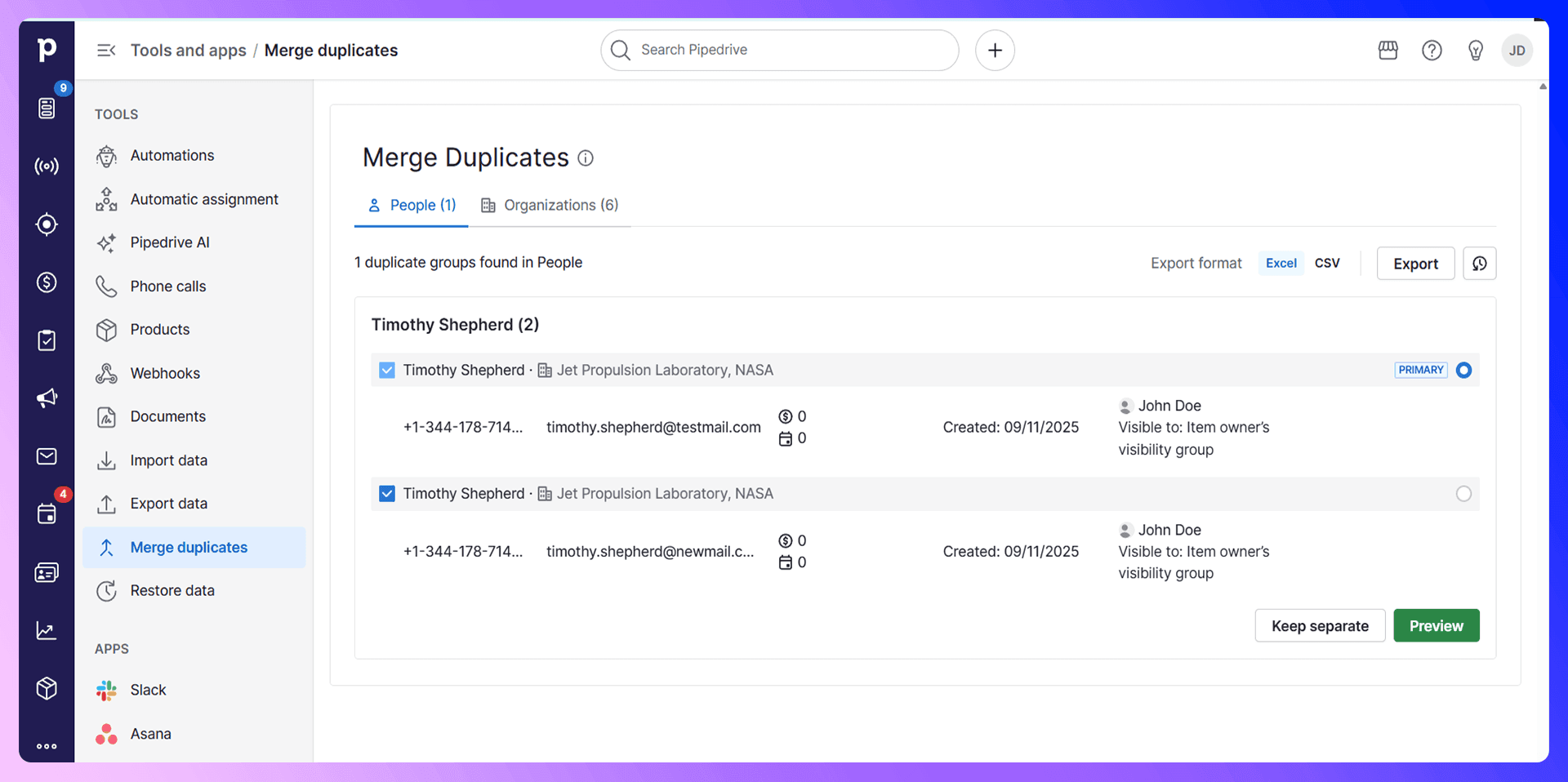Open Leads target icon in sidebar
Screen dimensions: 1568x782
(47, 224)
